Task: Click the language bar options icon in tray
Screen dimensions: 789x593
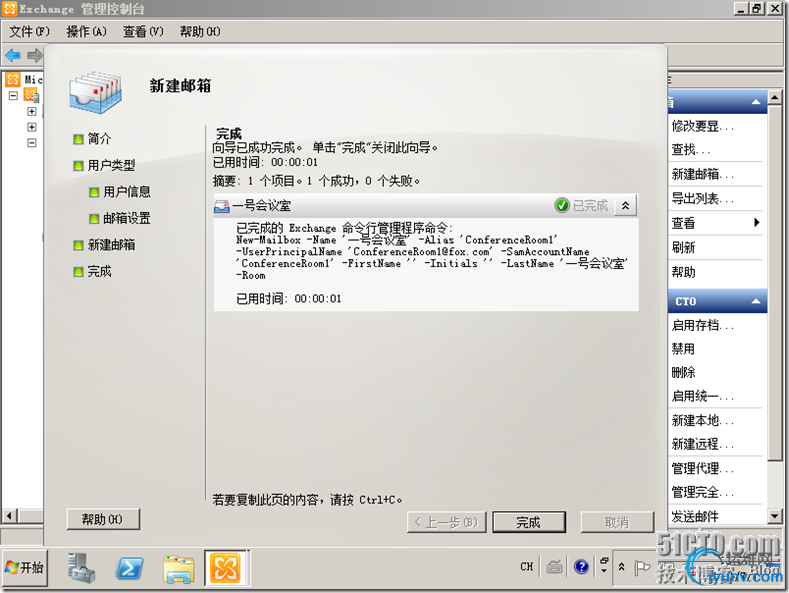Action: (x=604, y=565)
